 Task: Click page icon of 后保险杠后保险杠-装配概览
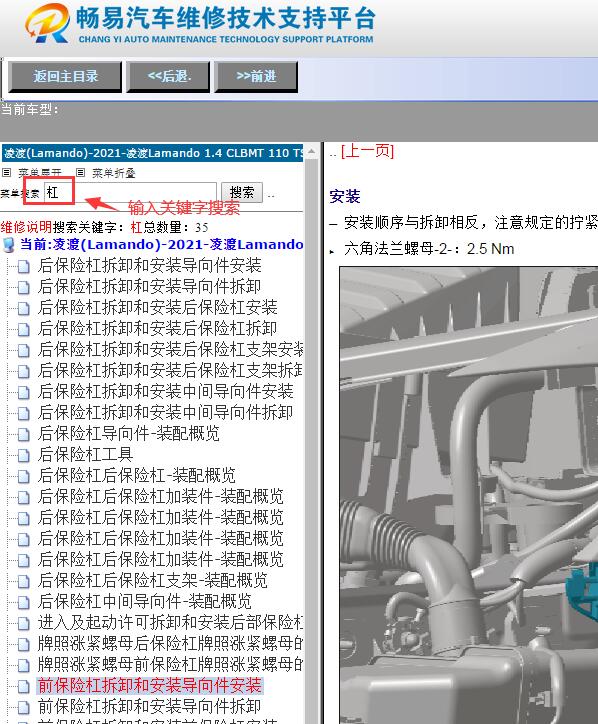[24, 477]
